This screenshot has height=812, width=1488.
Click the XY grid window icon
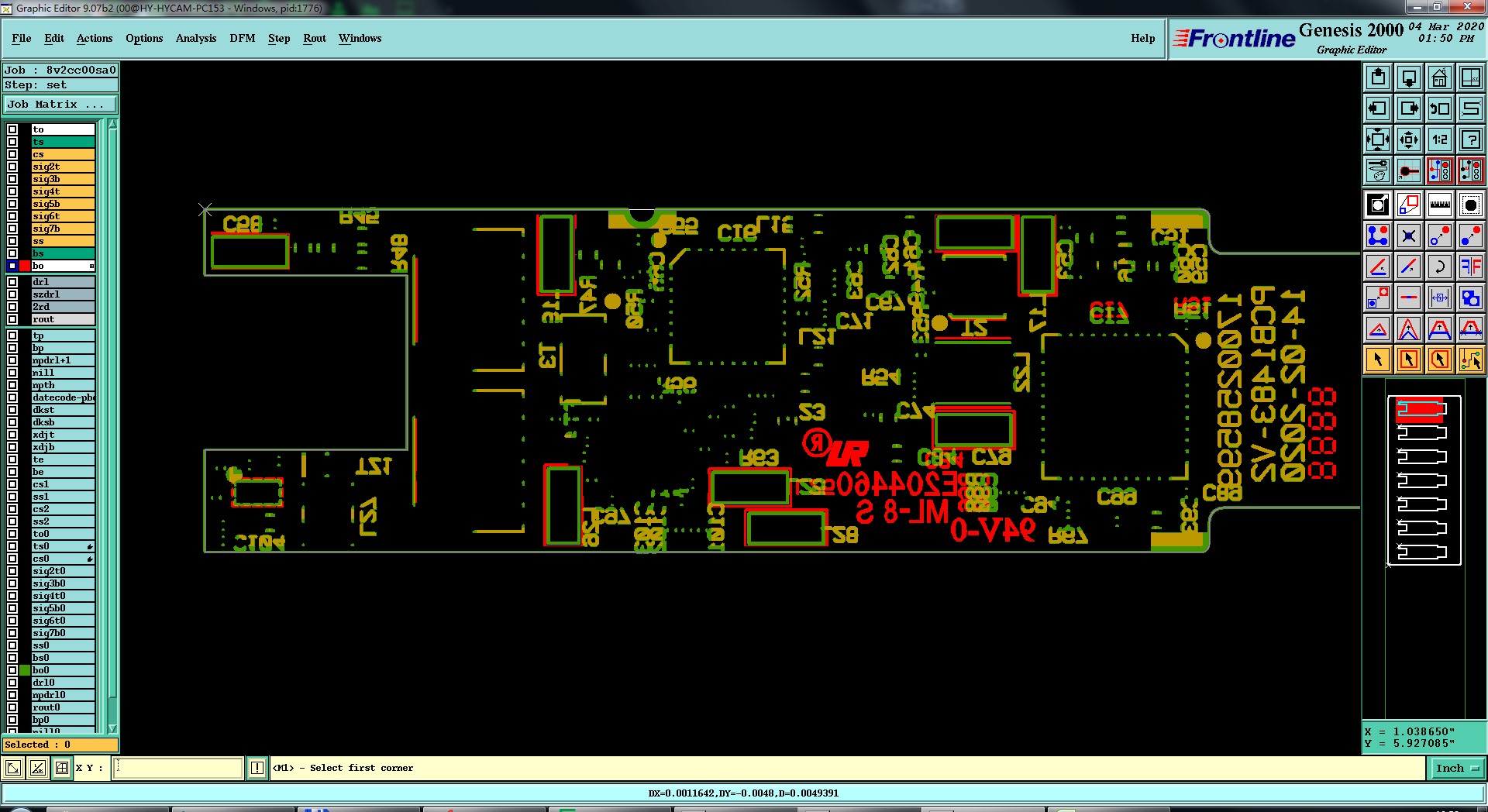coord(1471,77)
